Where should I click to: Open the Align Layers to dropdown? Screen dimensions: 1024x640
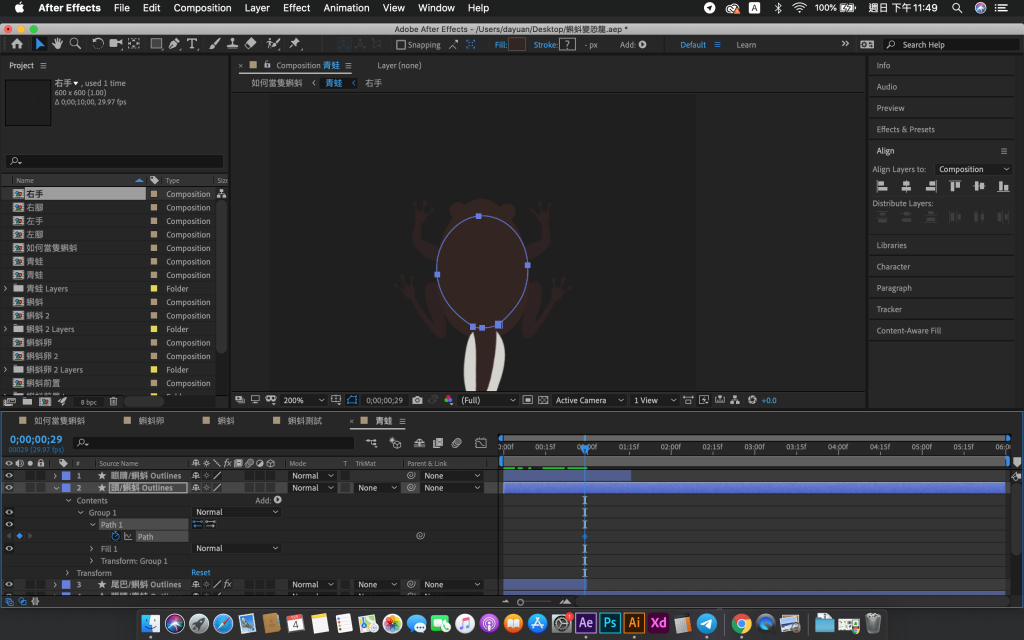coord(973,169)
